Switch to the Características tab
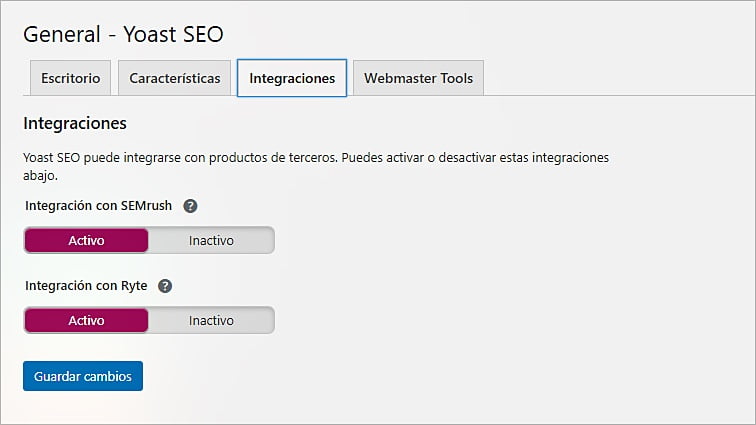This screenshot has height=425, width=756. [175, 78]
